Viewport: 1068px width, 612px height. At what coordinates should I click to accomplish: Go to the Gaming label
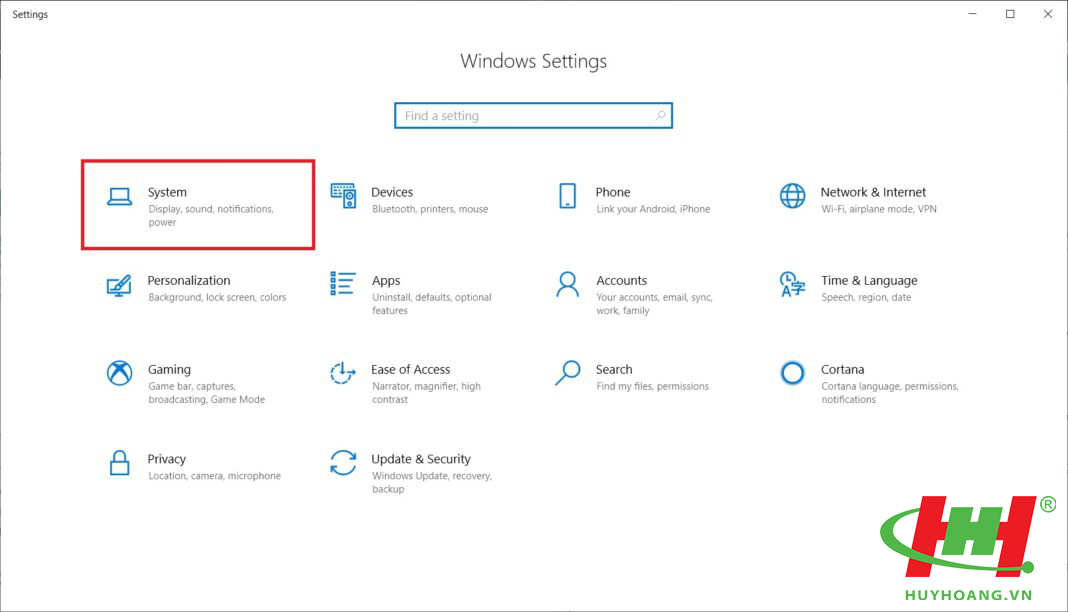(x=170, y=370)
